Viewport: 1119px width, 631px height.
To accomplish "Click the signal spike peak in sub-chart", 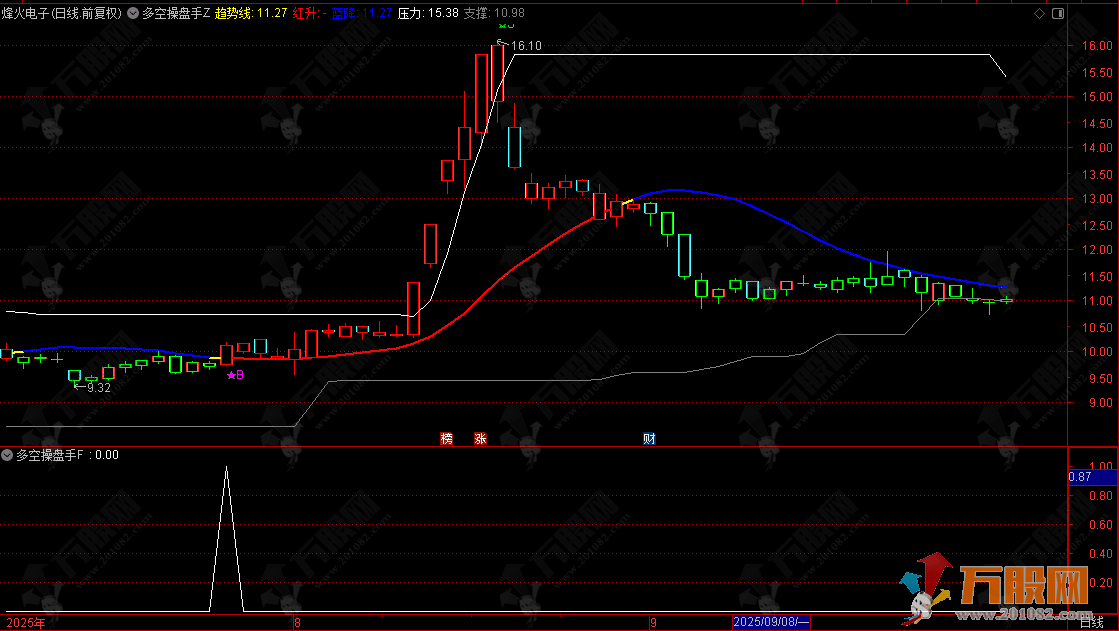I will coord(227,468).
